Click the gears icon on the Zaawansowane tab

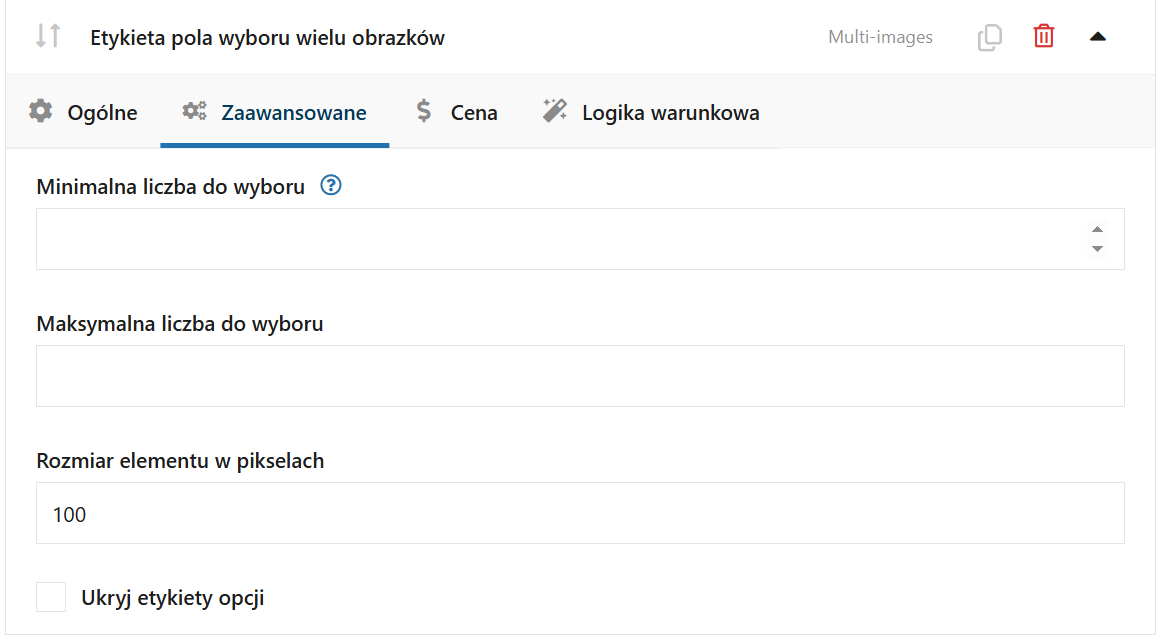(195, 112)
